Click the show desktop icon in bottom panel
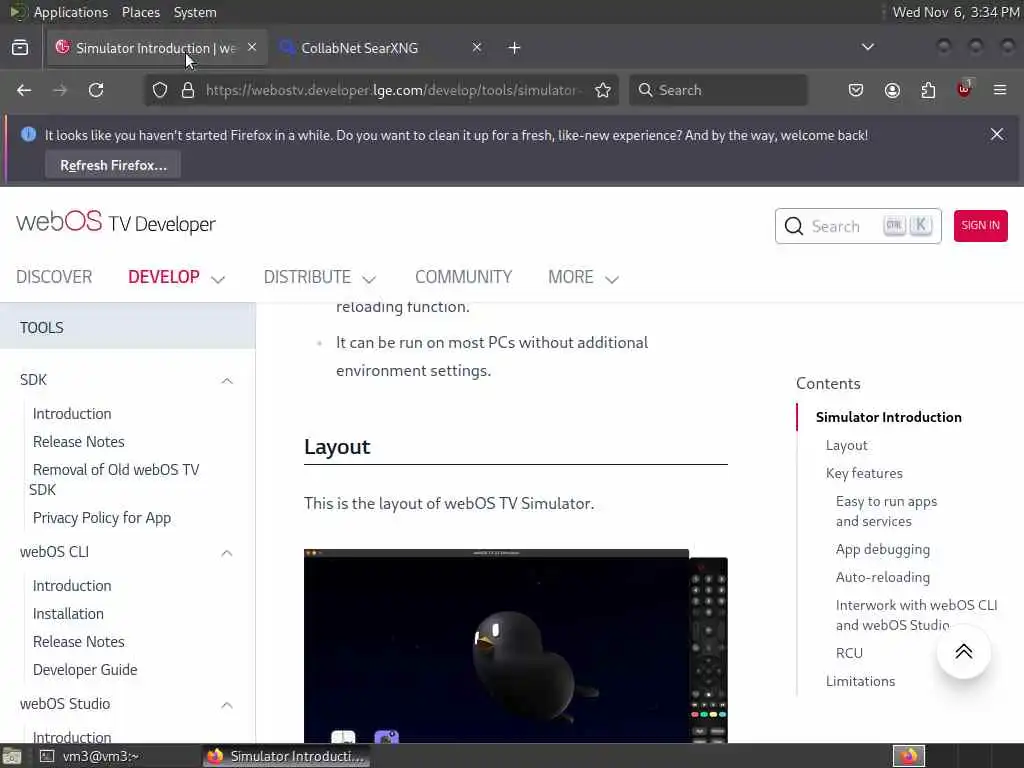The image size is (1024, 768). click(x=12, y=756)
